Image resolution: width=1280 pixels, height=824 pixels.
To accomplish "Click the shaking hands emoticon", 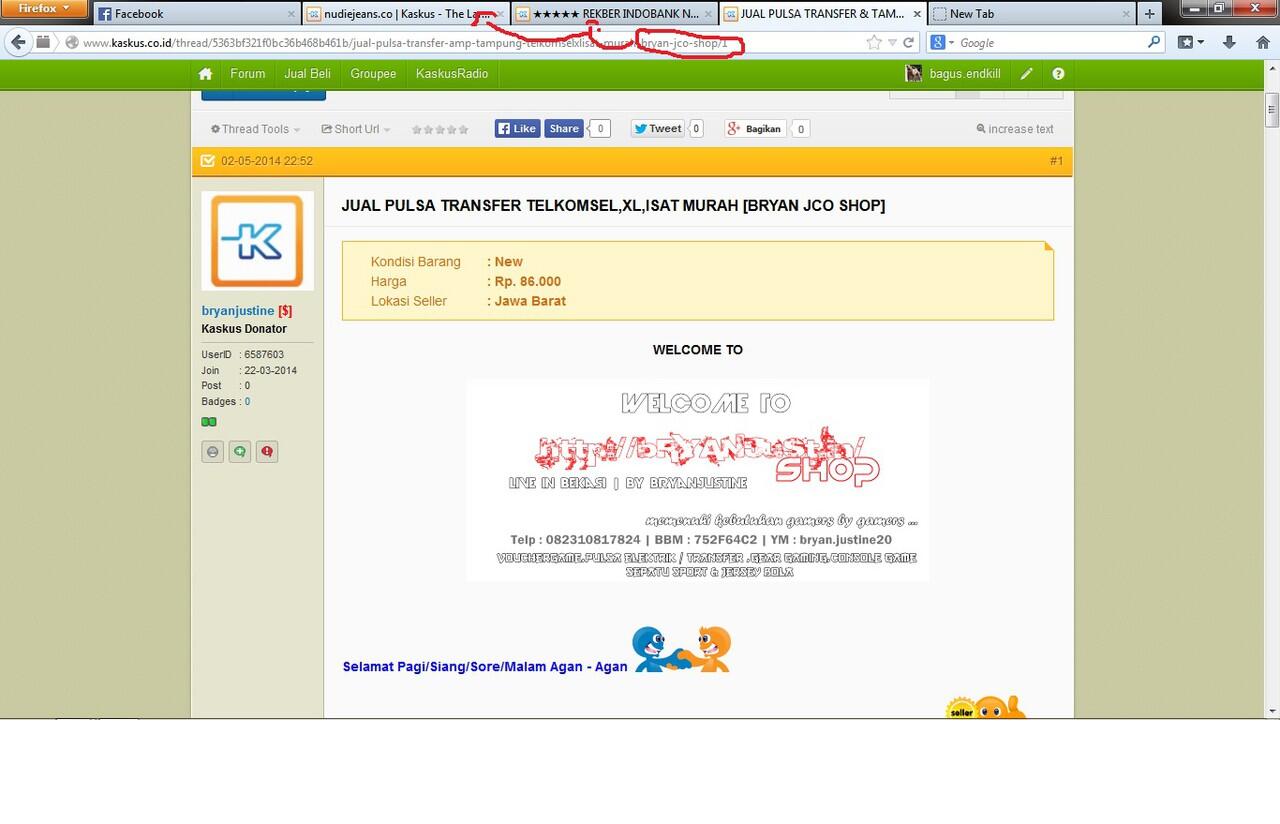I will pyautogui.click(x=682, y=649).
